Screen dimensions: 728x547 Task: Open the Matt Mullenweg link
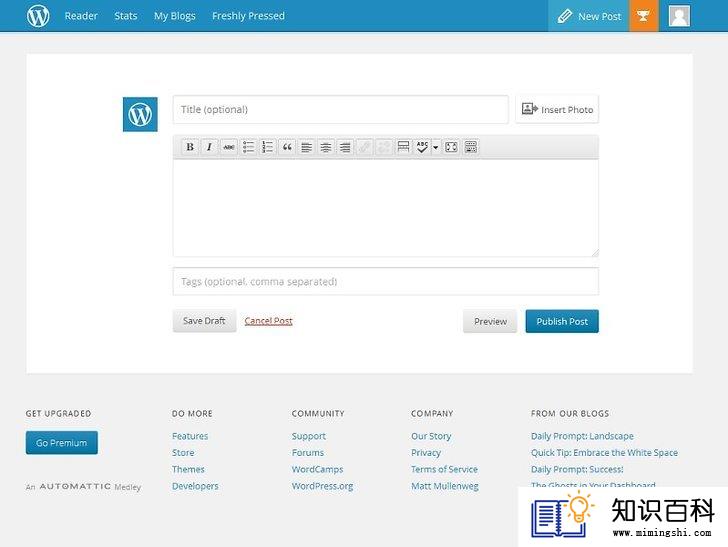[445, 486]
